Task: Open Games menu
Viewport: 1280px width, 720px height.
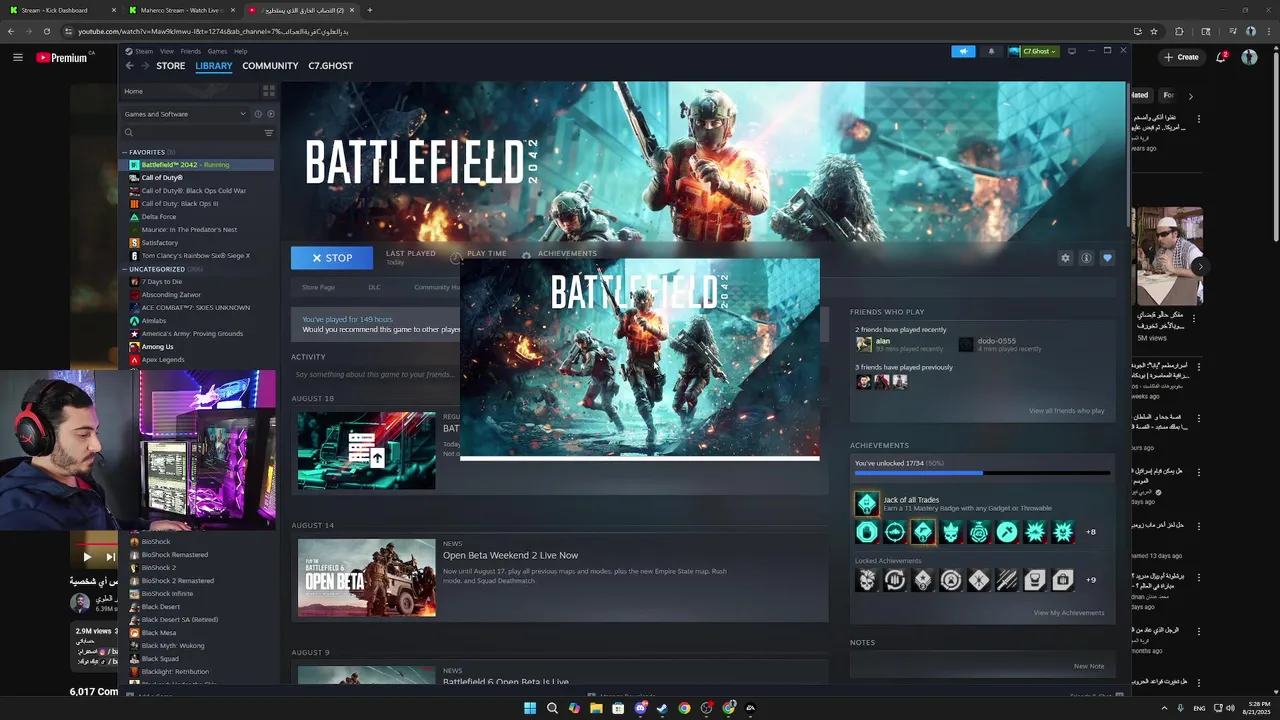Action: click(x=217, y=51)
